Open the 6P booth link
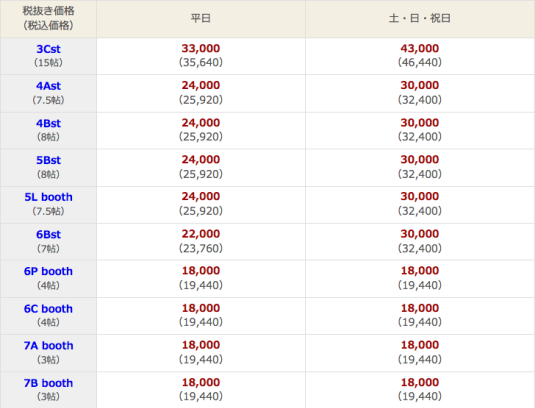 48,272
